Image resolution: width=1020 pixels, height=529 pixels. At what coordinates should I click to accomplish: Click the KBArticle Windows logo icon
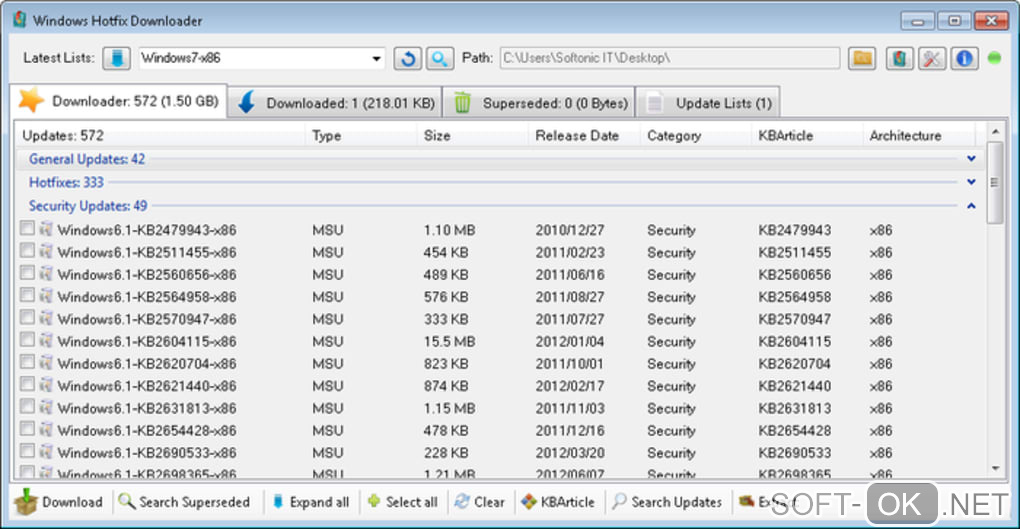coord(529,502)
